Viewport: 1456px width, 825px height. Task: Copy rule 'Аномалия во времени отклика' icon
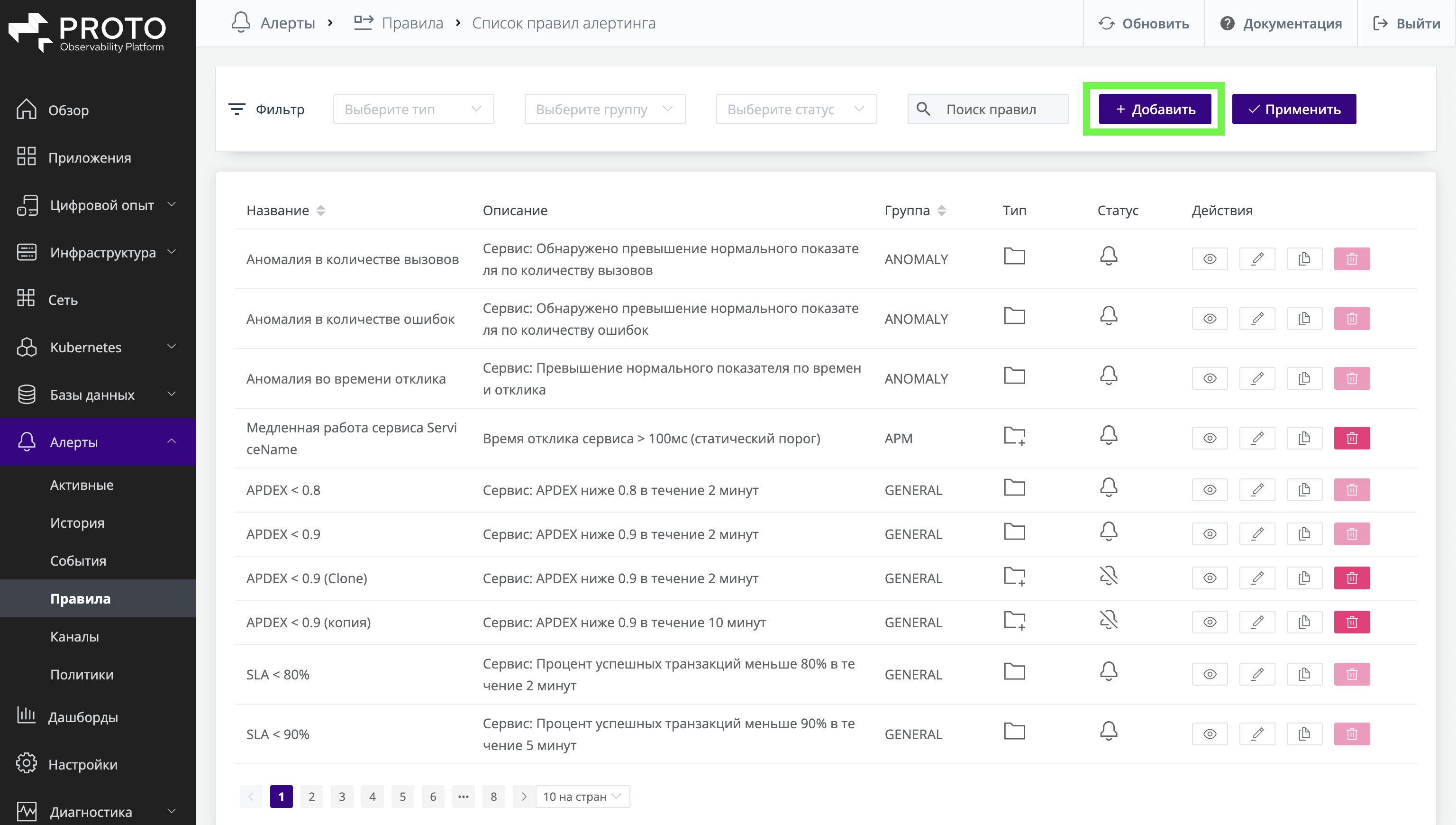1304,378
